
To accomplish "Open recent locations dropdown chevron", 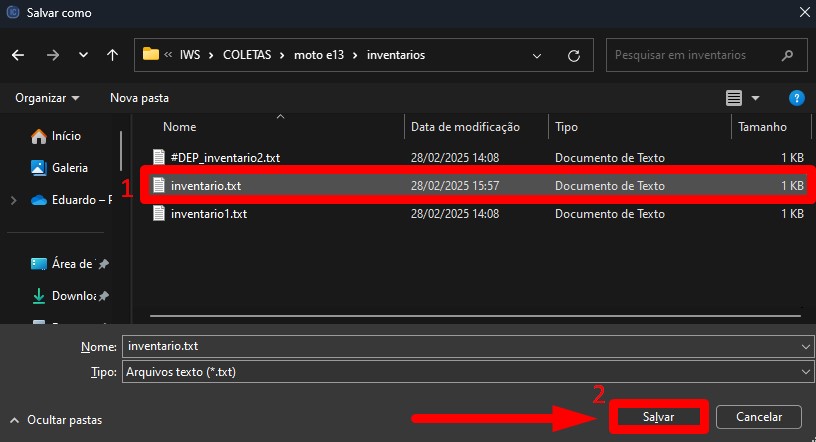I will click(83, 55).
